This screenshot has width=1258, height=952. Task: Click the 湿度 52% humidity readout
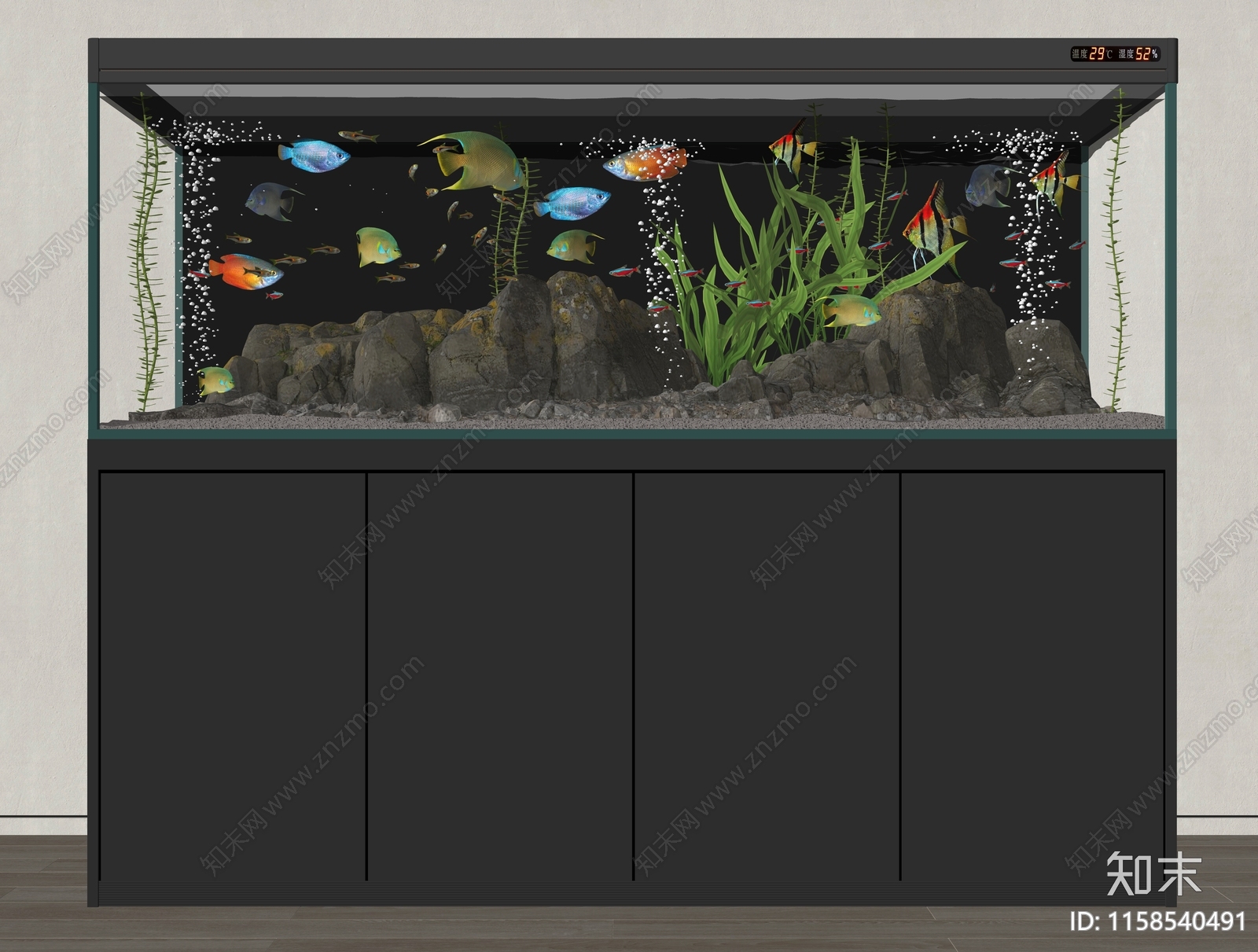point(1138,54)
